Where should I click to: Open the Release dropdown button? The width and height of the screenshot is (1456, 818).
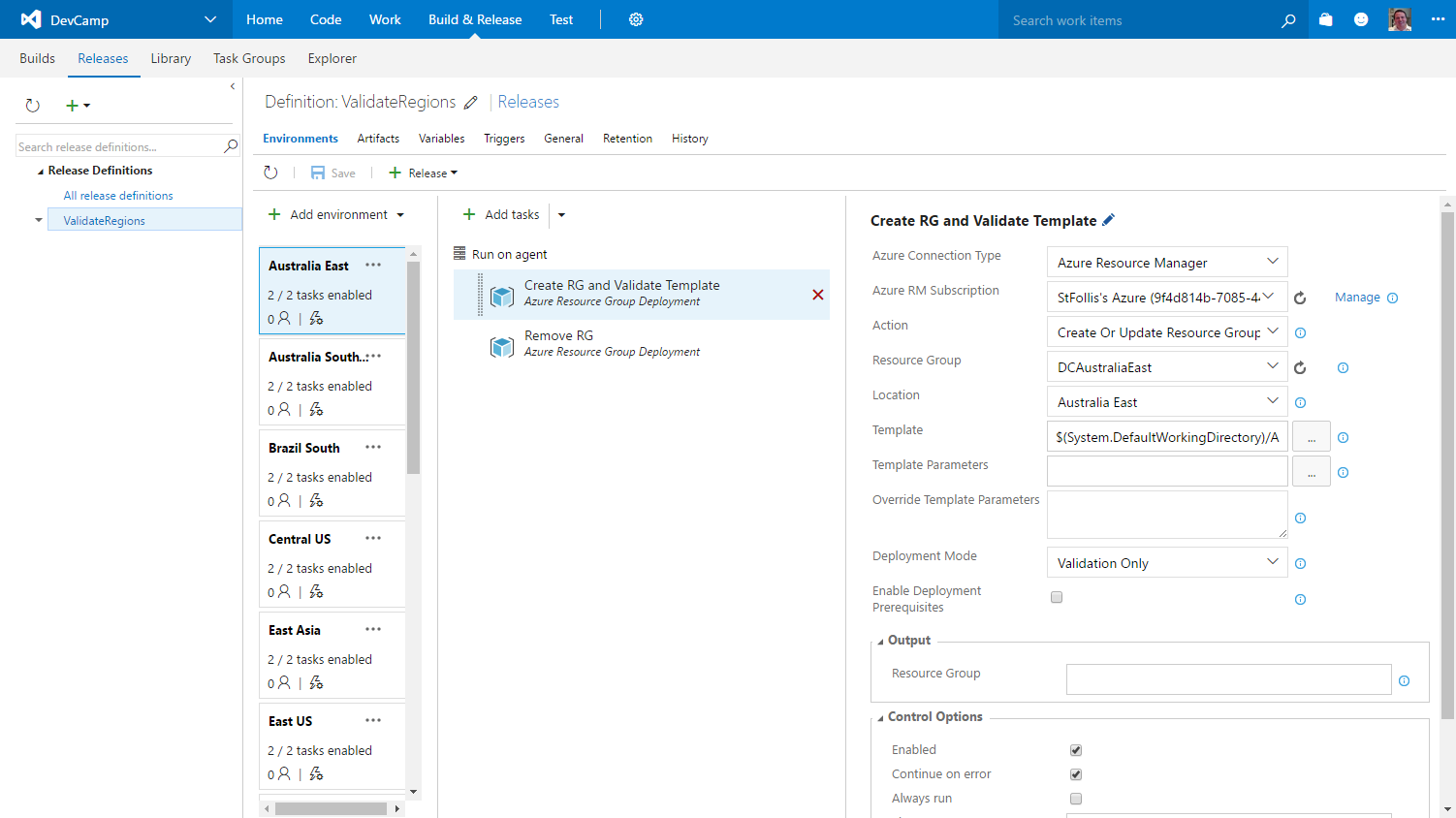pyautogui.click(x=423, y=173)
